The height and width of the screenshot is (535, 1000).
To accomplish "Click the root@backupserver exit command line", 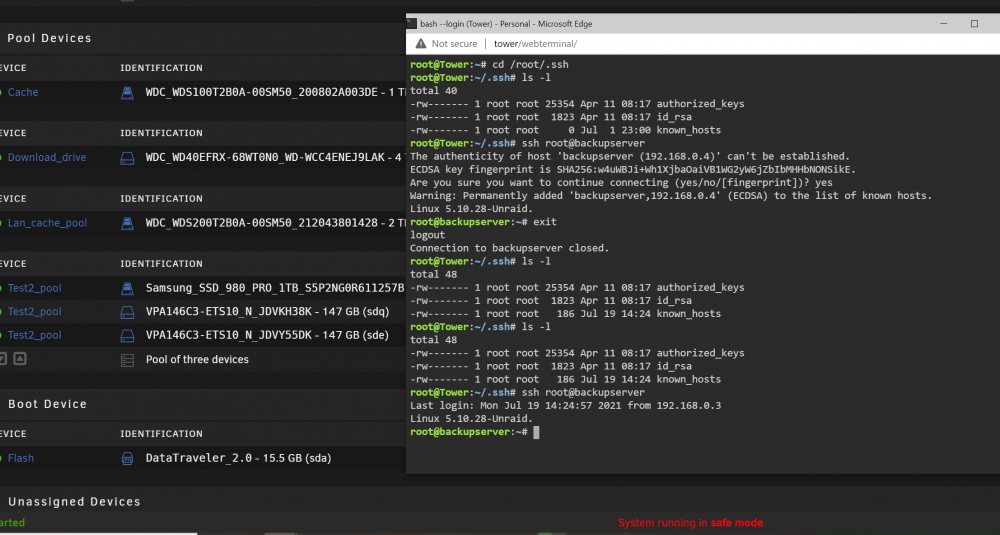I will tap(483, 222).
